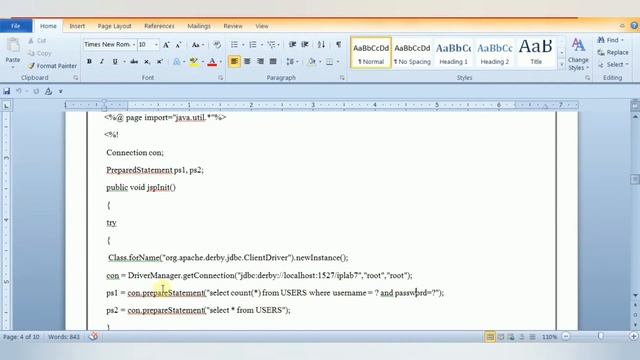Click the Word count in status bar

pyautogui.click(x=64, y=337)
